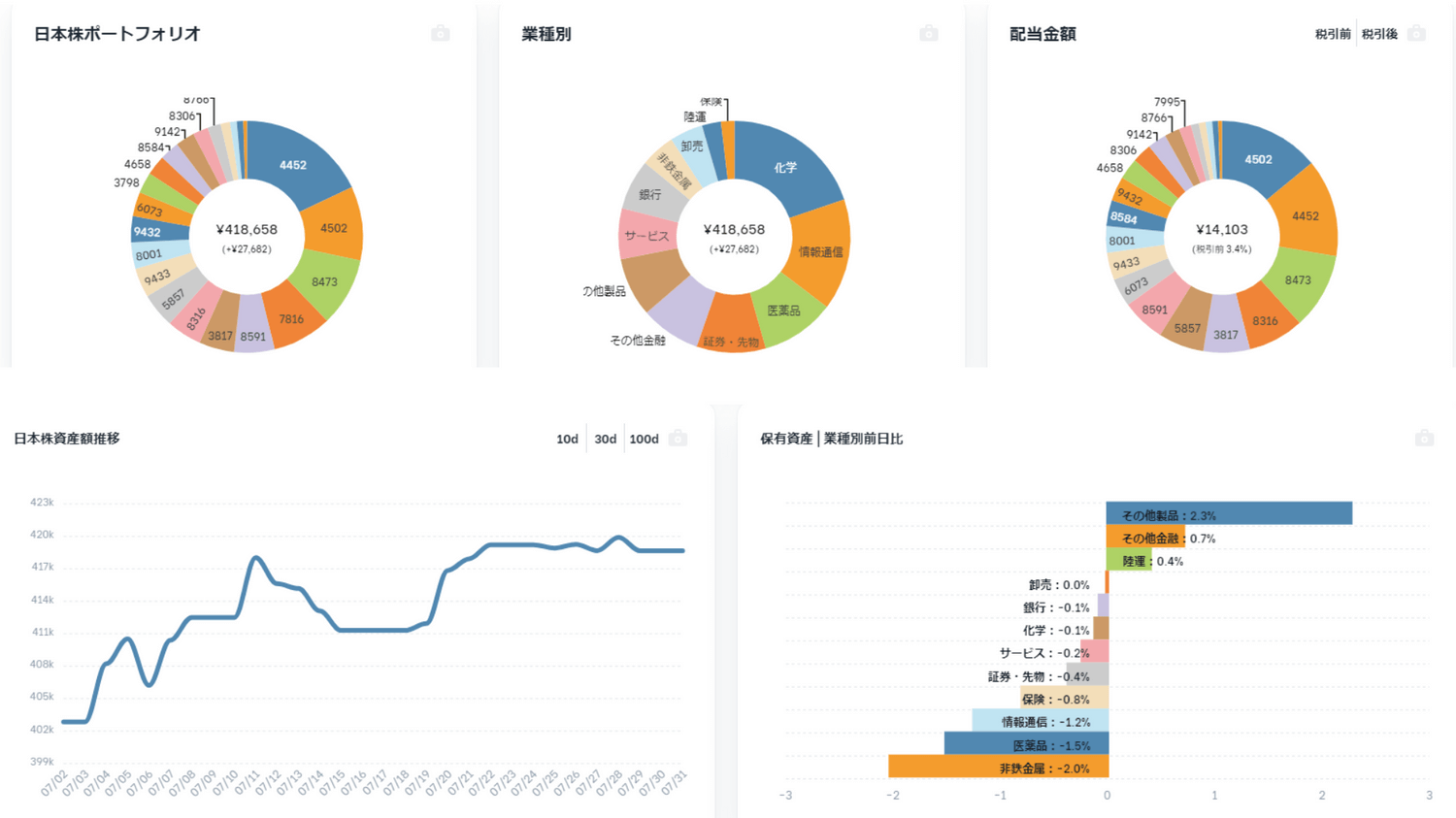Click the 4502 segment in the dividend donut

(x=1258, y=159)
